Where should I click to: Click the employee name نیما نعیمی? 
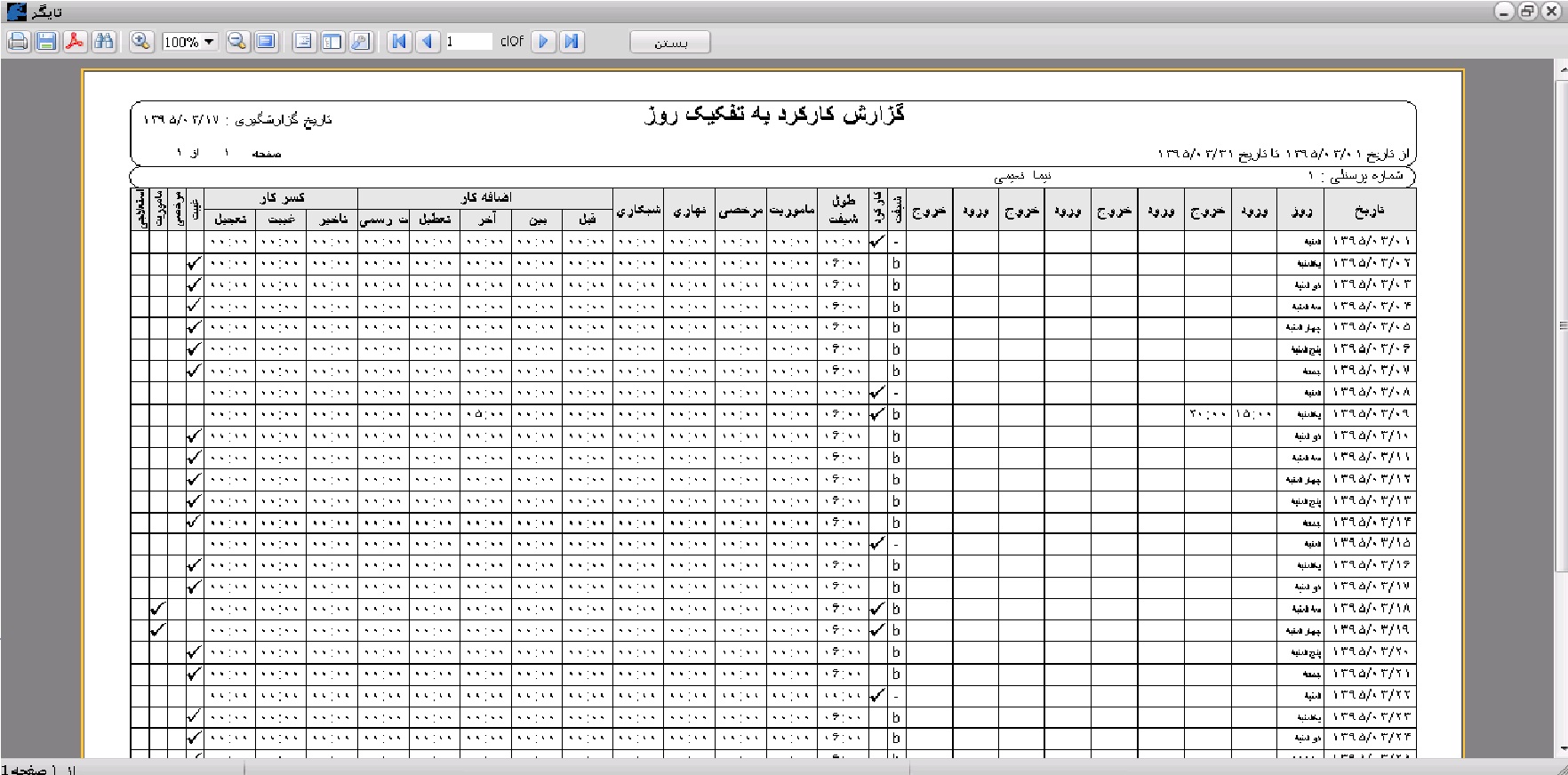[x=1022, y=176]
